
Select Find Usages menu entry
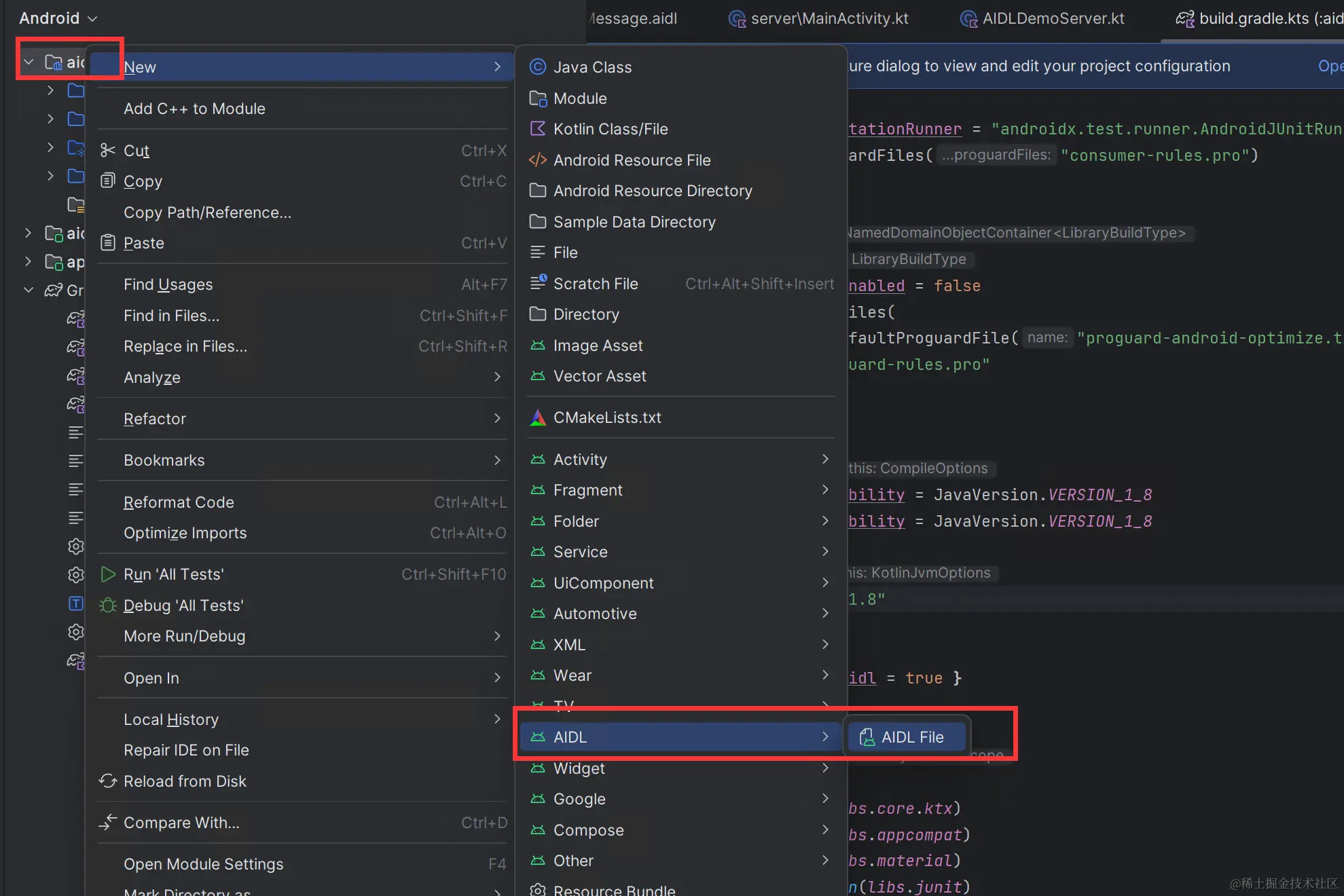(x=302, y=284)
